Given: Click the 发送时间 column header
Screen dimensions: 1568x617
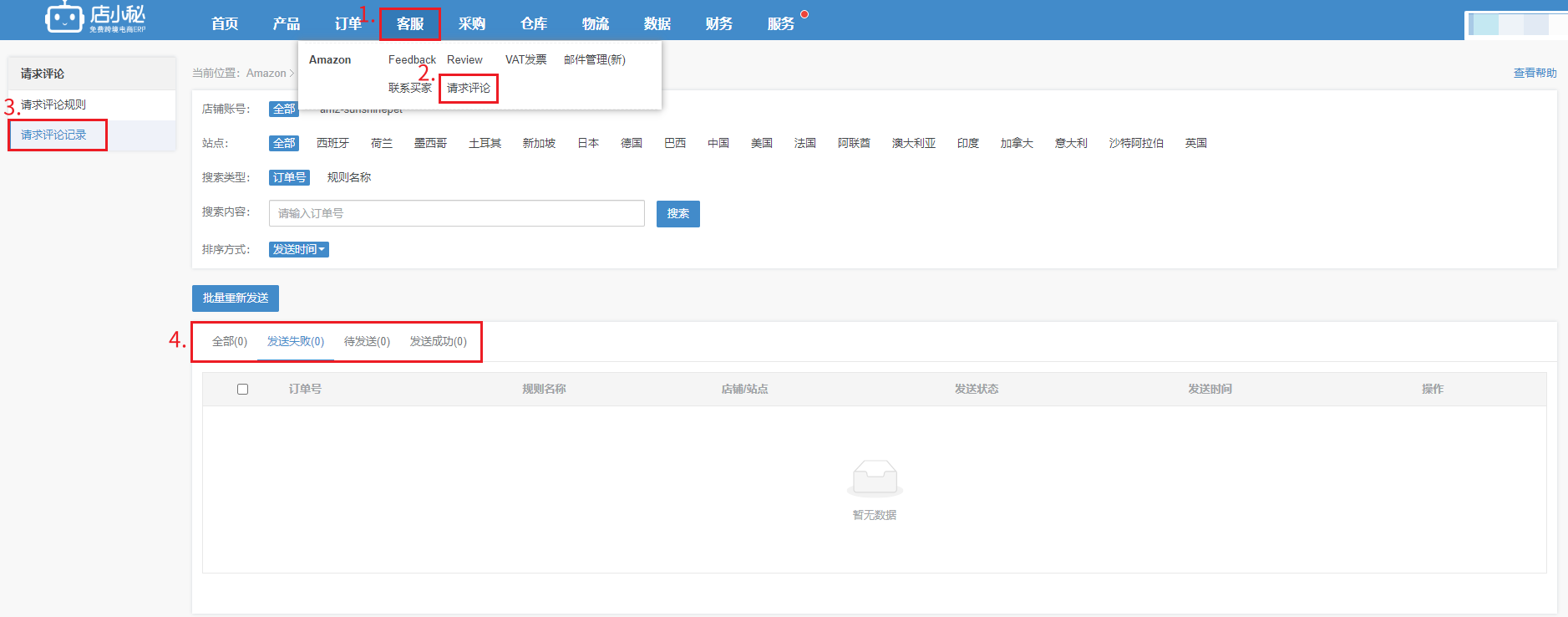Looking at the screenshot, I should coord(1210,389).
